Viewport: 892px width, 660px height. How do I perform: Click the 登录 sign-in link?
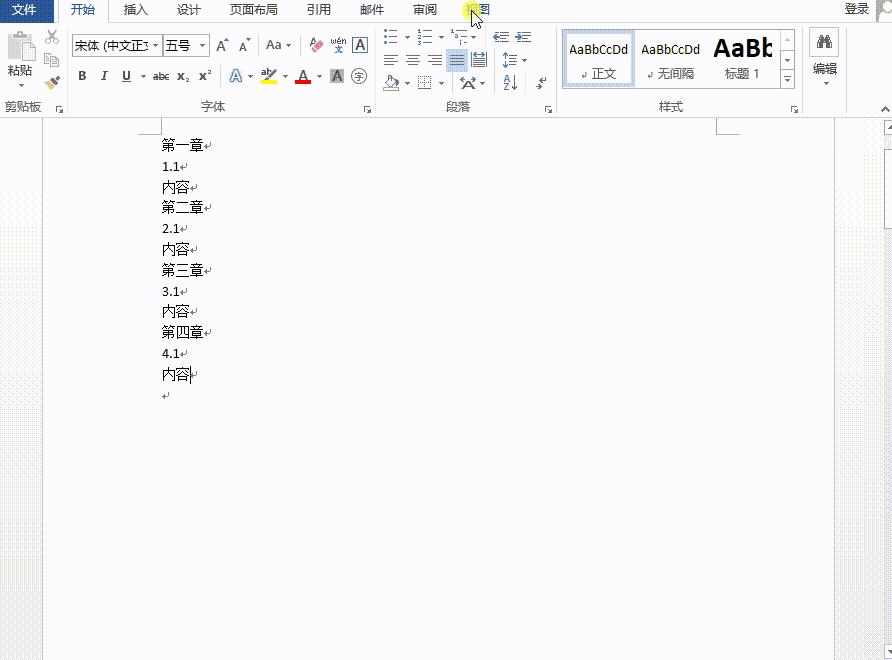(856, 9)
